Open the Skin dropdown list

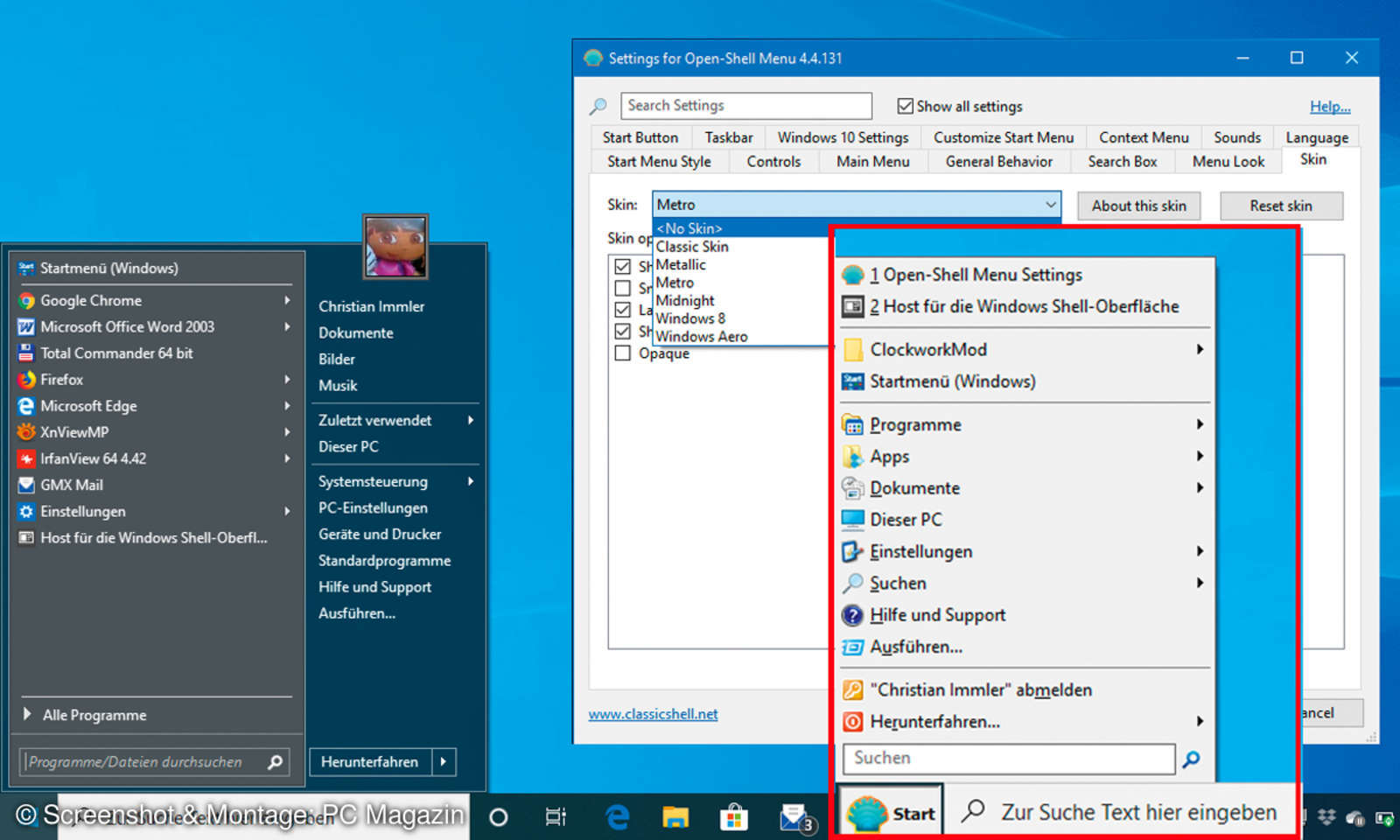1050,204
